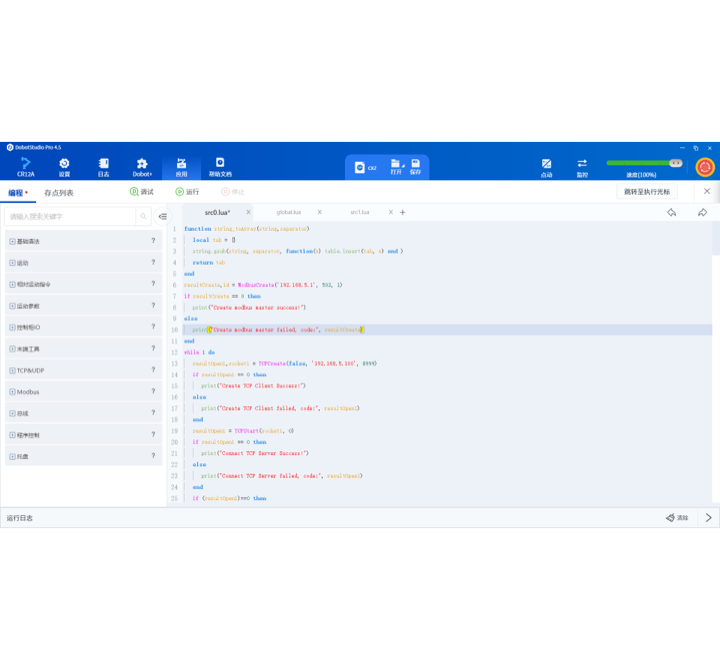Open 帮助文档 help document icon
The height and width of the screenshot is (671, 720).
pyautogui.click(x=220, y=166)
